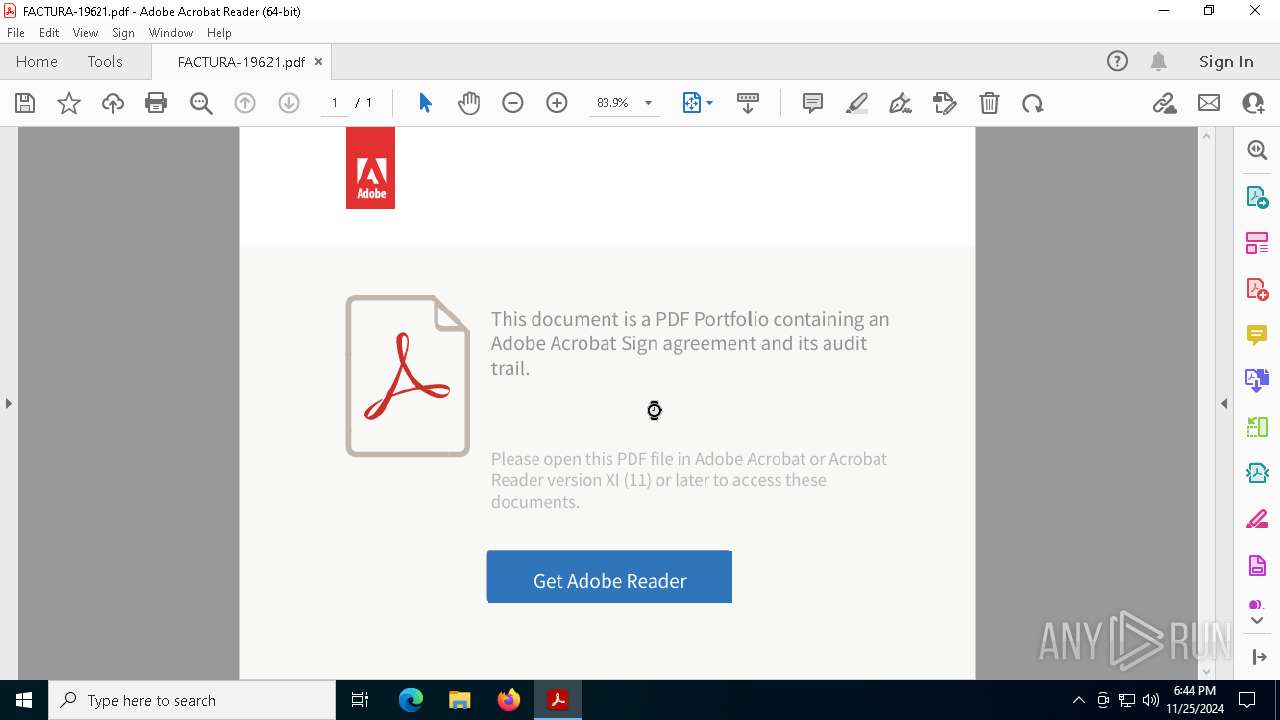Switch to the Home tab
This screenshot has width=1280, height=720.
[37, 61]
